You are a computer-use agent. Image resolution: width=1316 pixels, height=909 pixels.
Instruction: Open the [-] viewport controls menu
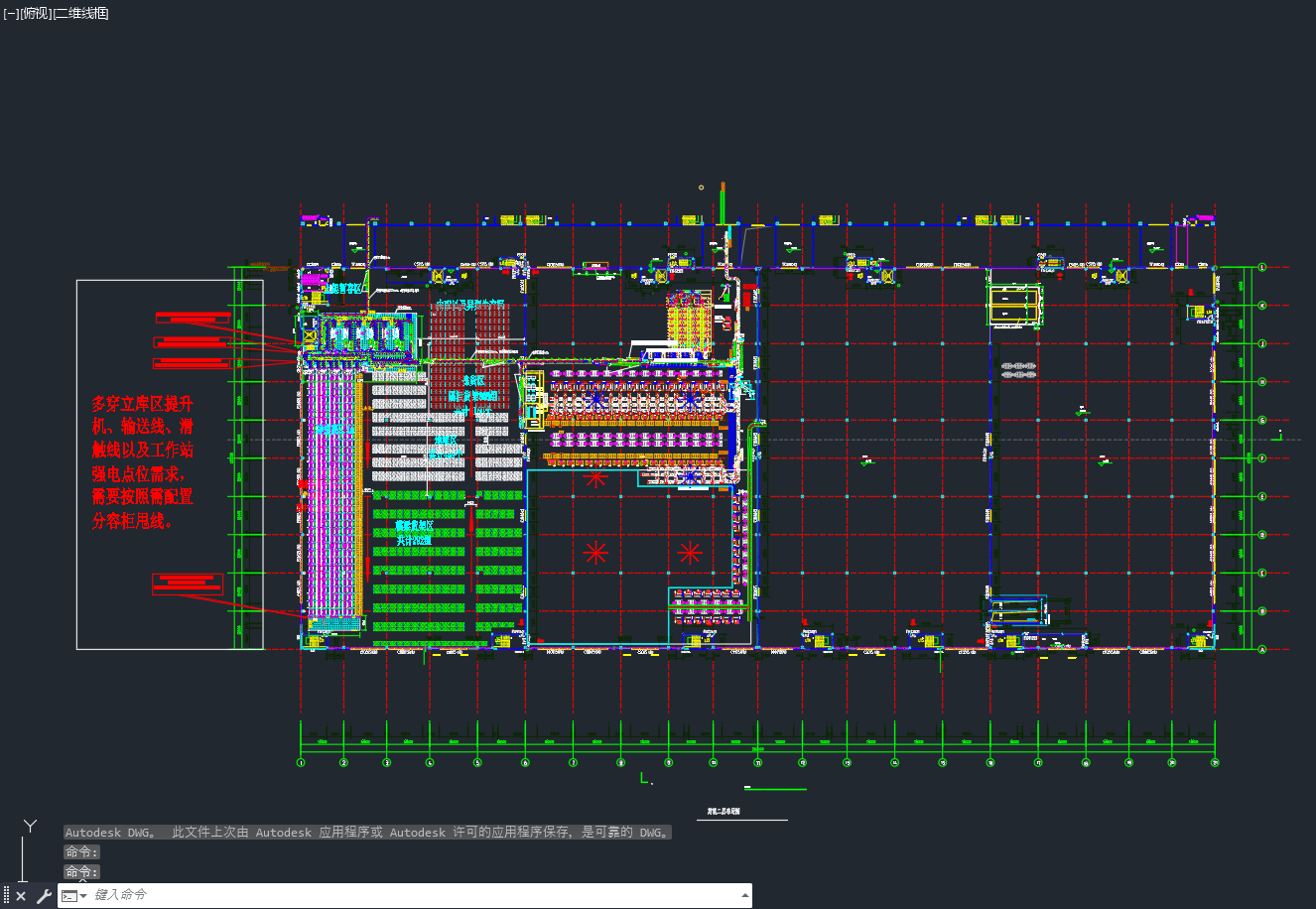pyautogui.click(x=11, y=13)
